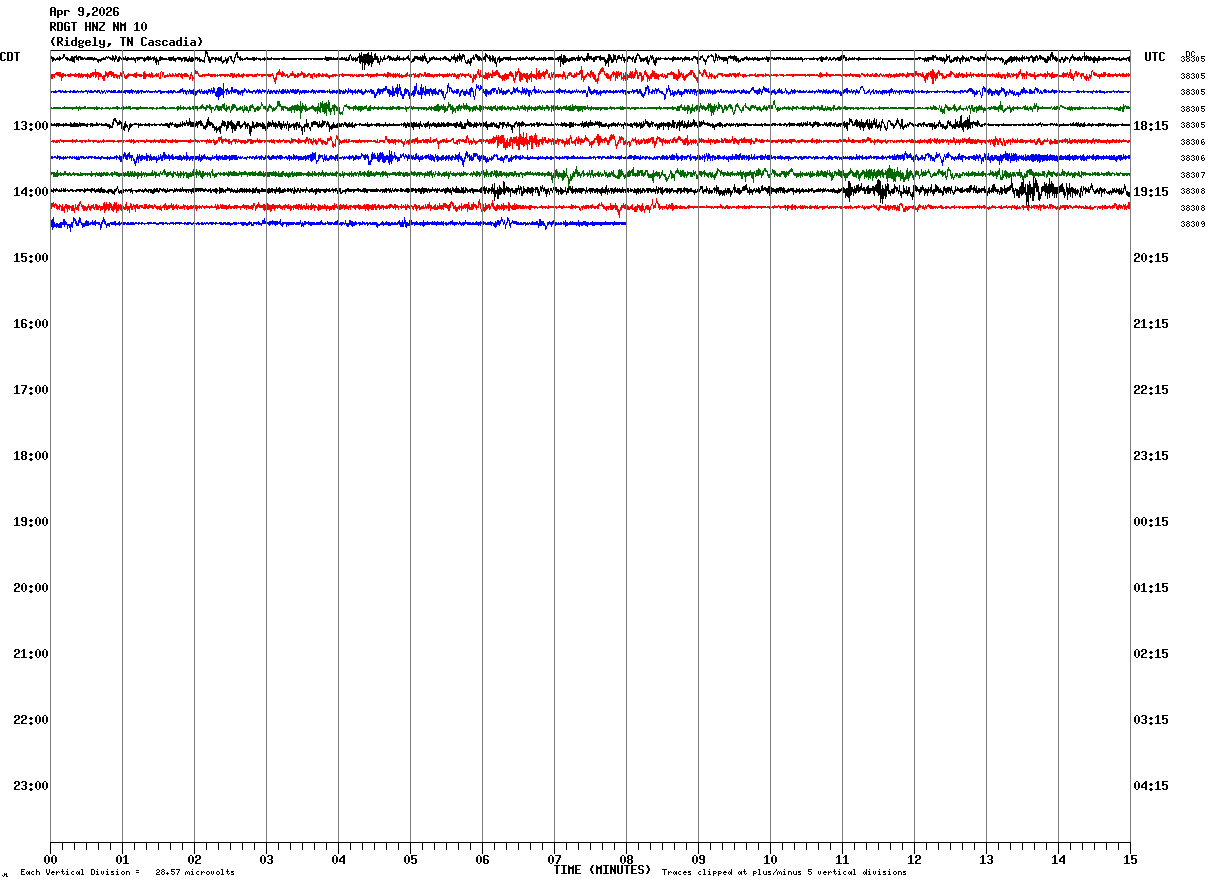Click the "UTC" timezone label
The width and height of the screenshot is (1210, 886).
coord(1155,57)
